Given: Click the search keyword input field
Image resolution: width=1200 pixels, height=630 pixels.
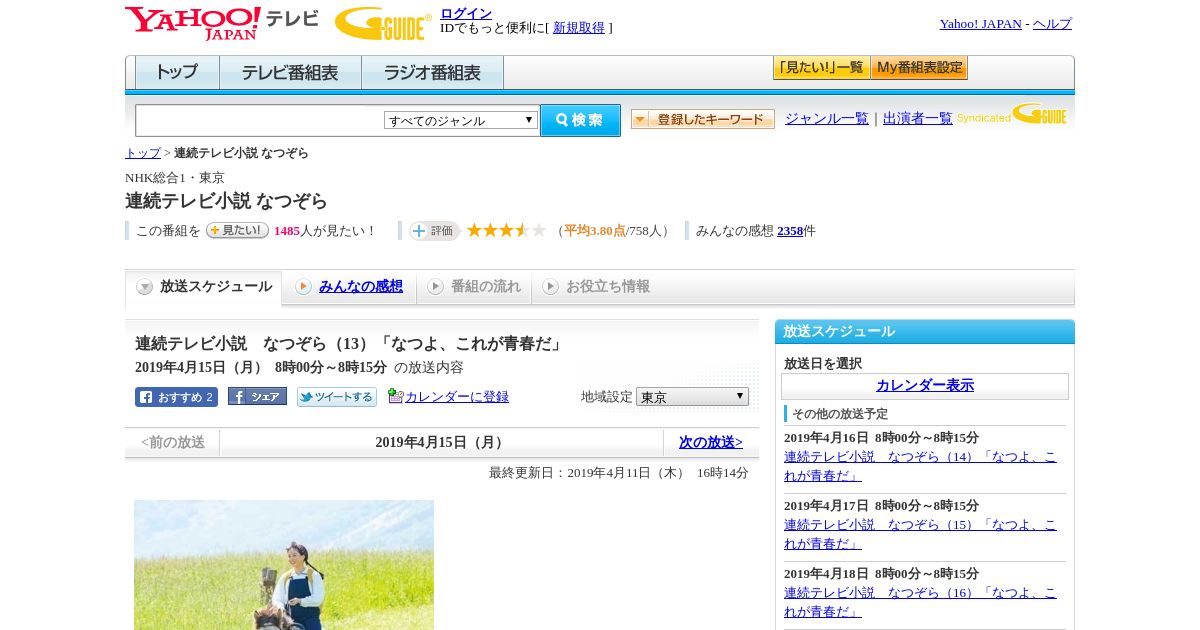Looking at the screenshot, I should (259, 120).
